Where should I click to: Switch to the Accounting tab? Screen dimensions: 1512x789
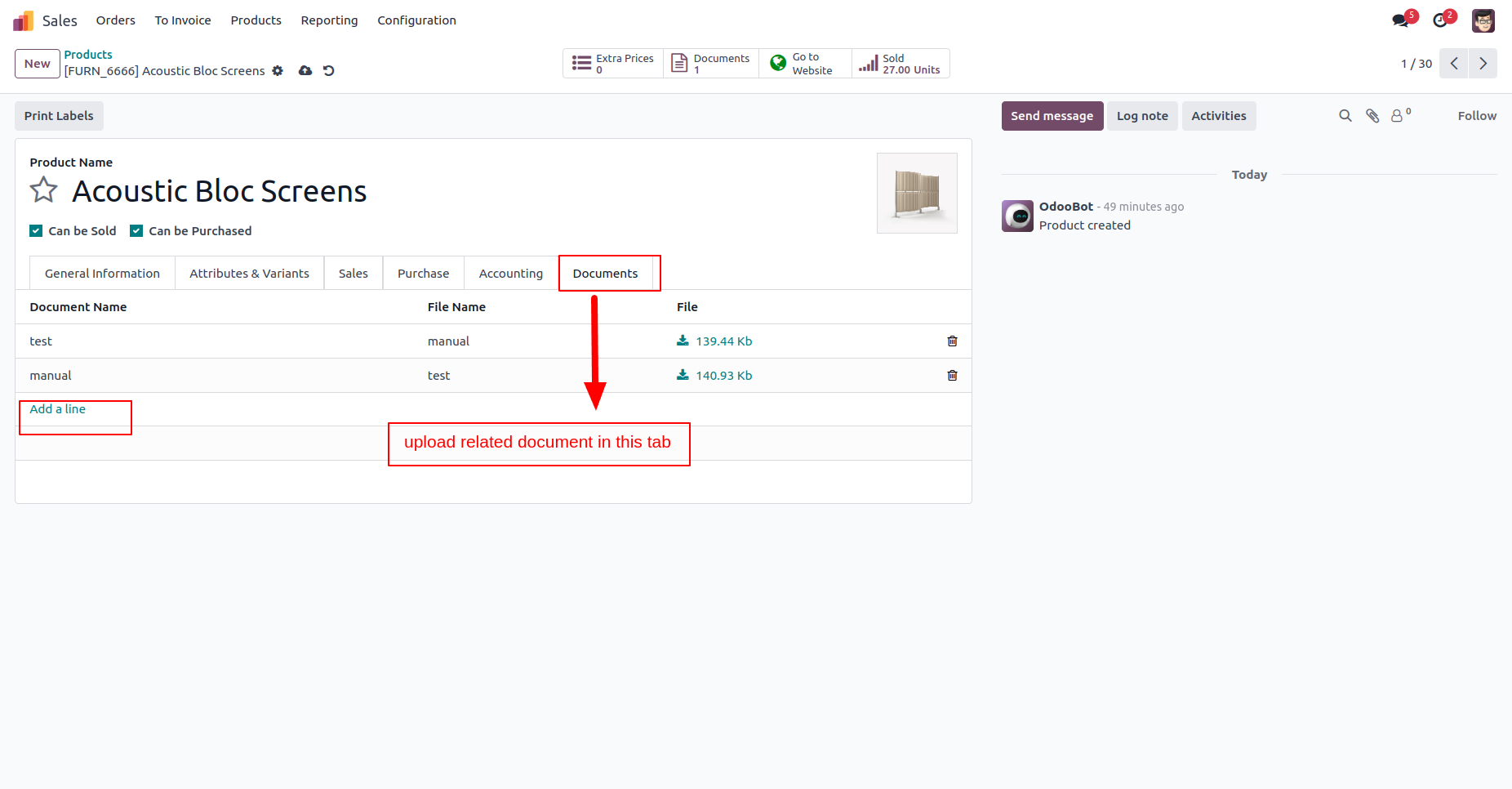coord(511,274)
